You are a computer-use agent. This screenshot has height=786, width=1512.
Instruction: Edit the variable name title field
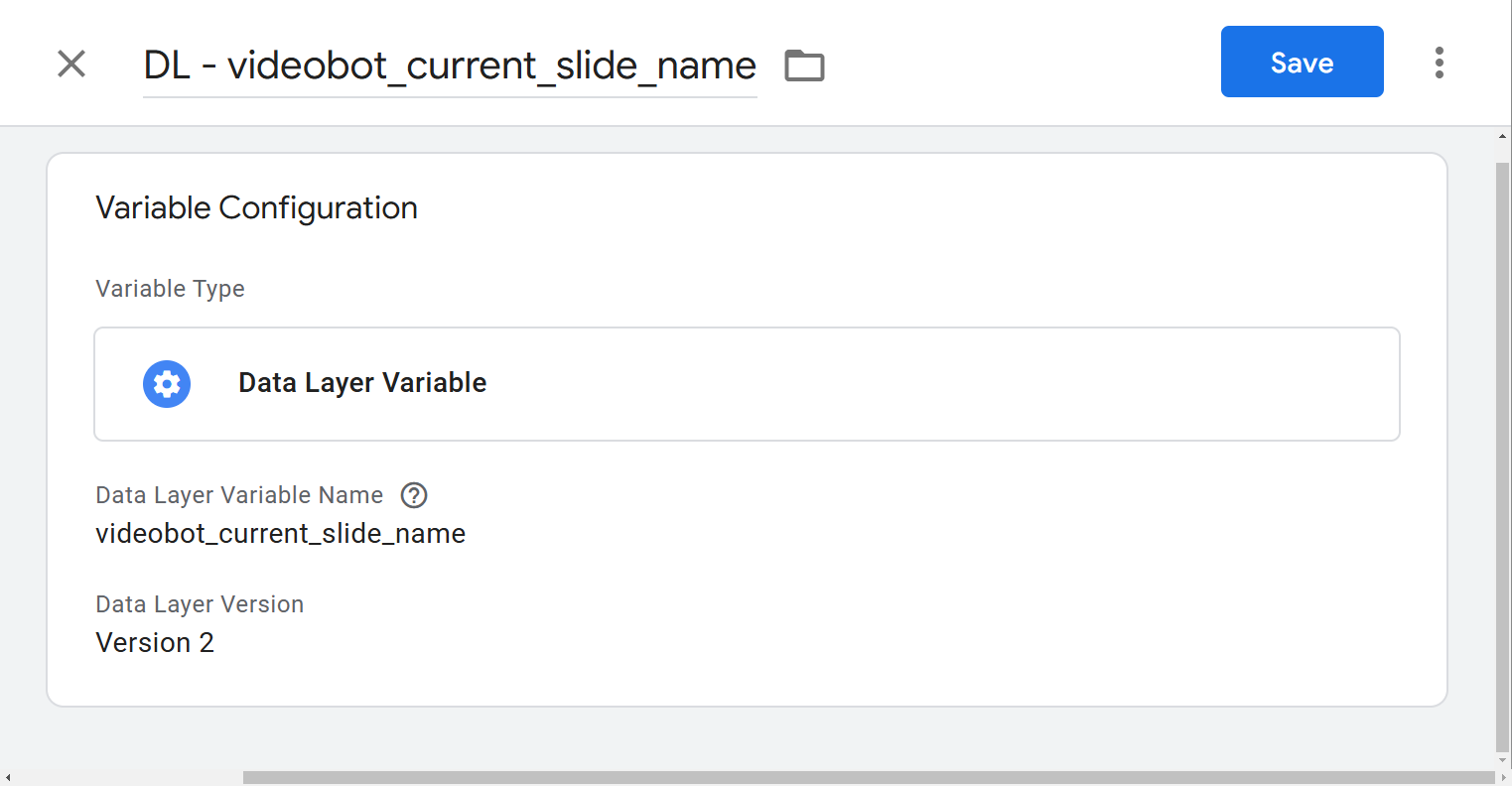pyautogui.click(x=450, y=65)
